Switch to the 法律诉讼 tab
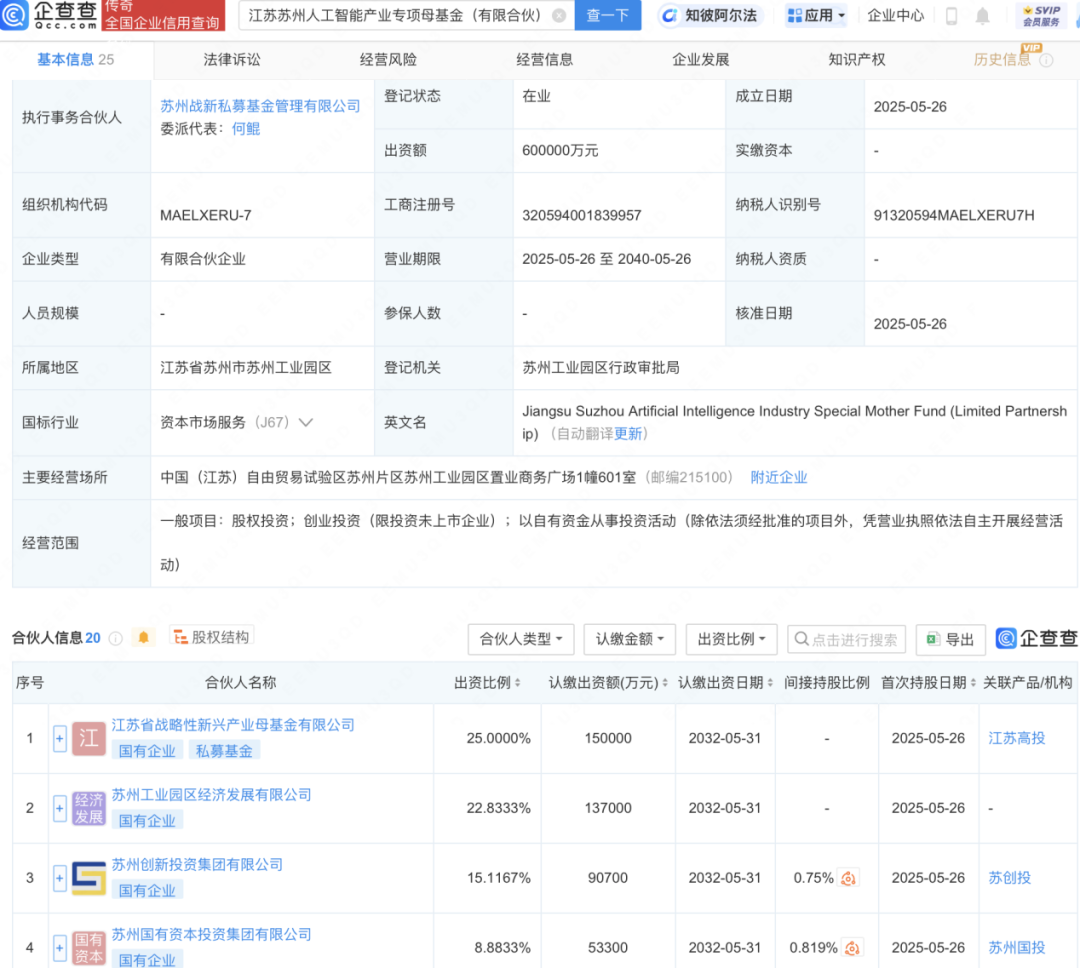 coord(232,60)
